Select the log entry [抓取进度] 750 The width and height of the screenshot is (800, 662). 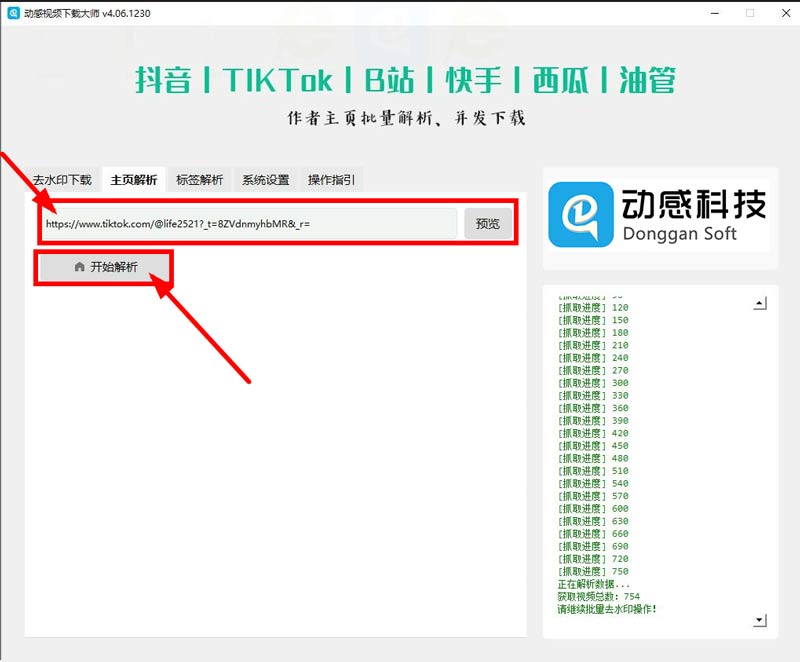(593, 571)
